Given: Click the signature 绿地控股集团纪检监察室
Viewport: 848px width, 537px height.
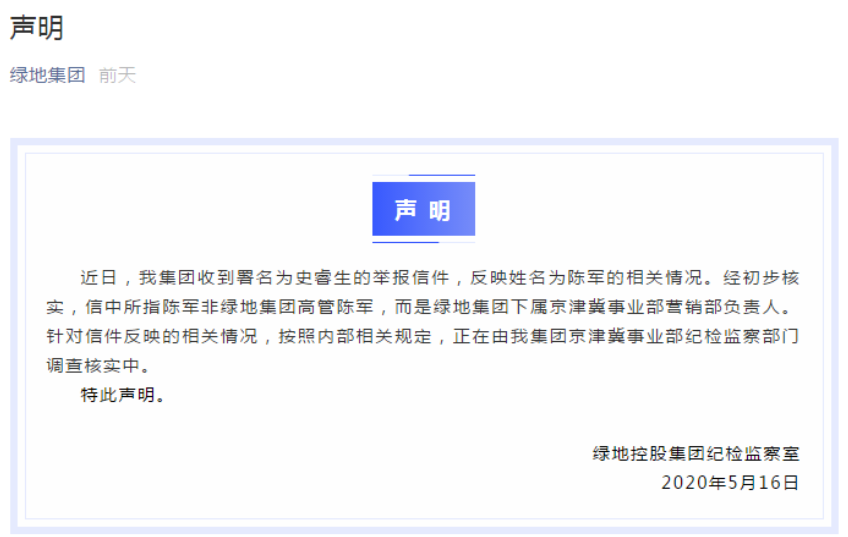Looking at the screenshot, I should [696, 453].
